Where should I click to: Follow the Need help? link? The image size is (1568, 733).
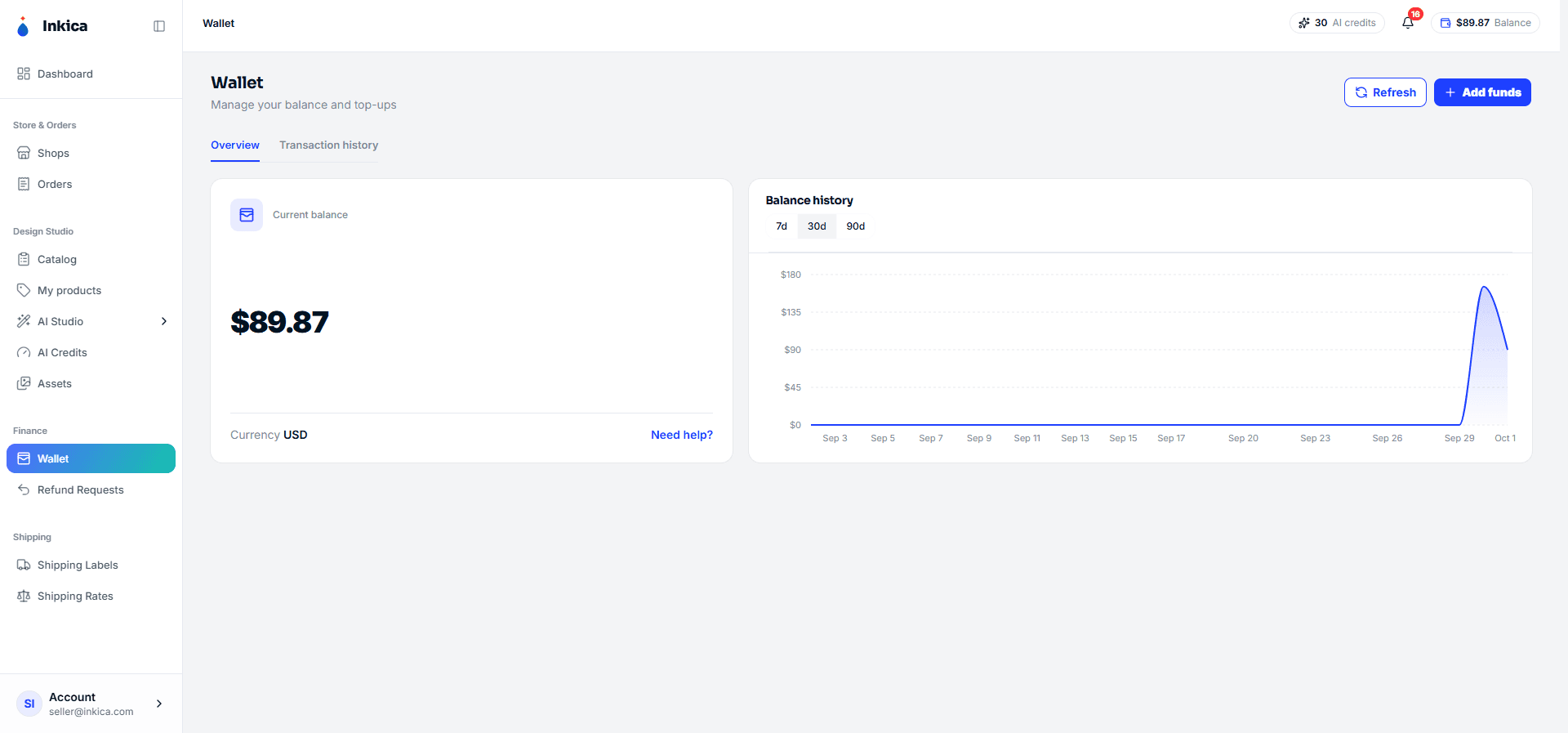click(x=682, y=435)
